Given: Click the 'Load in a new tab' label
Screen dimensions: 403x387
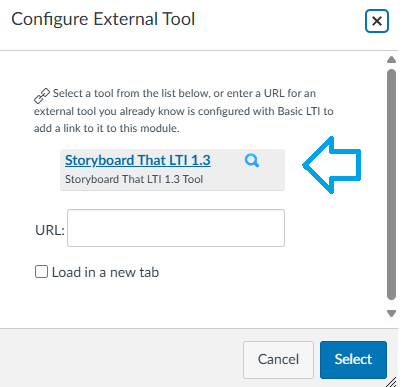Looking at the screenshot, I should 105,272.
